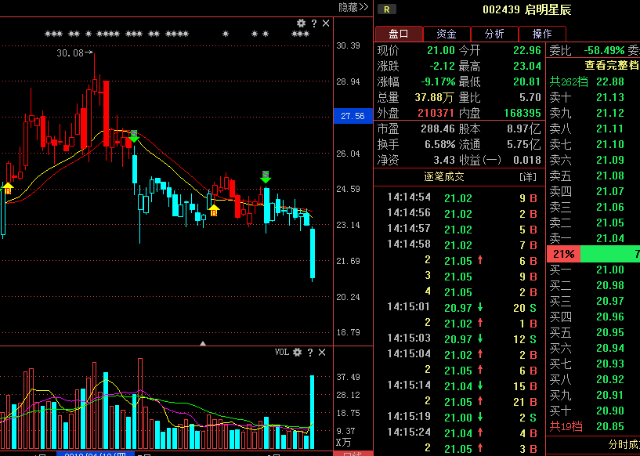Select the 卖十 ask price 21.13
Screen dimensions: 640x456
[x=610, y=97]
